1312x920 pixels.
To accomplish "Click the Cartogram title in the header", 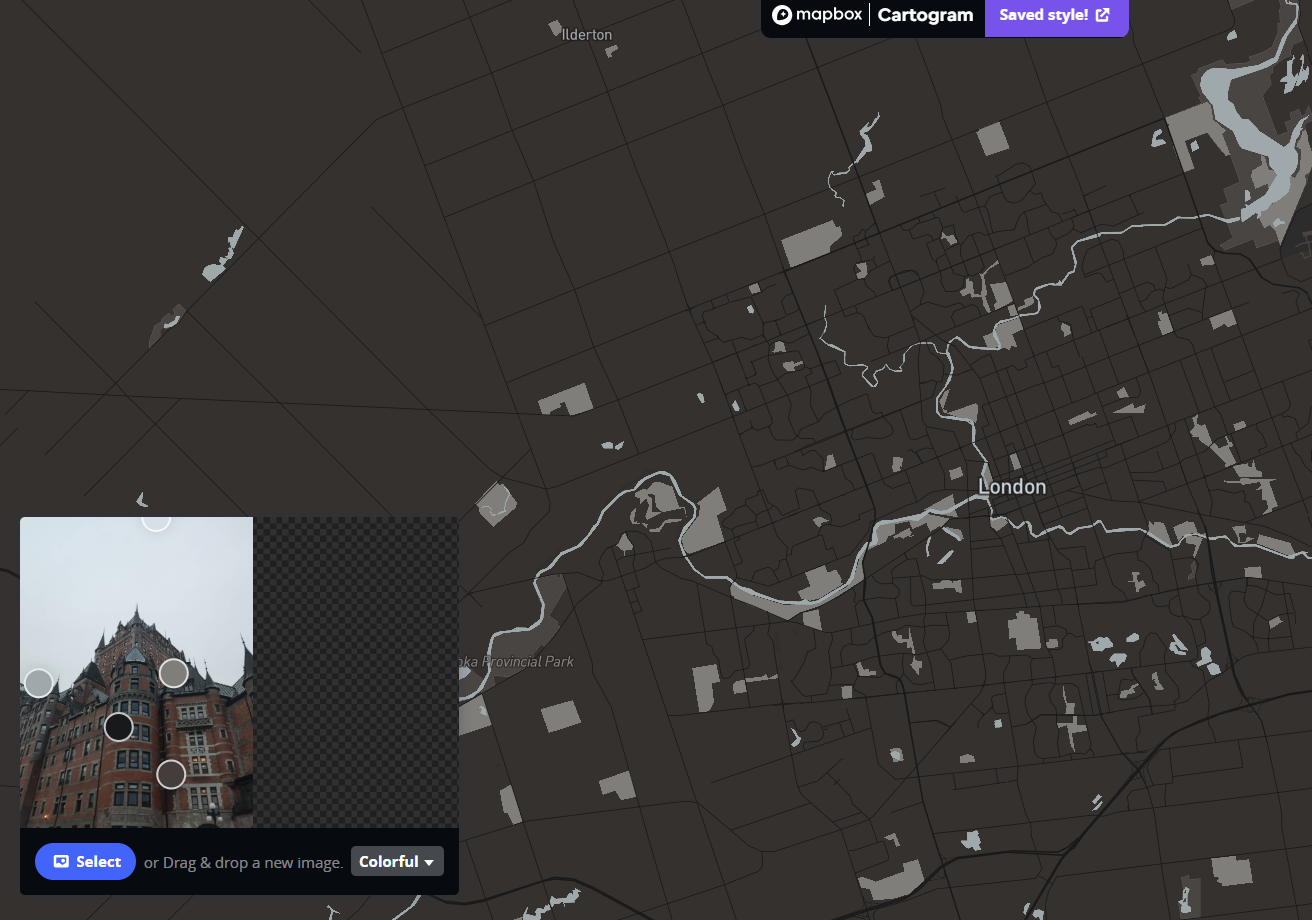I will [x=925, y=15].
